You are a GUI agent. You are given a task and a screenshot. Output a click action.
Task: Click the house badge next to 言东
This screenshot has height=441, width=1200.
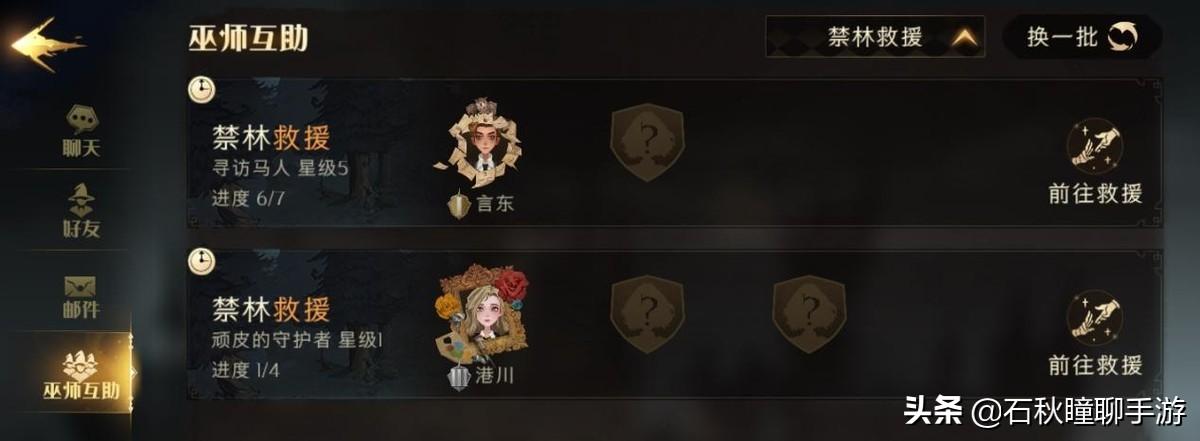click(x=459, y=205)
